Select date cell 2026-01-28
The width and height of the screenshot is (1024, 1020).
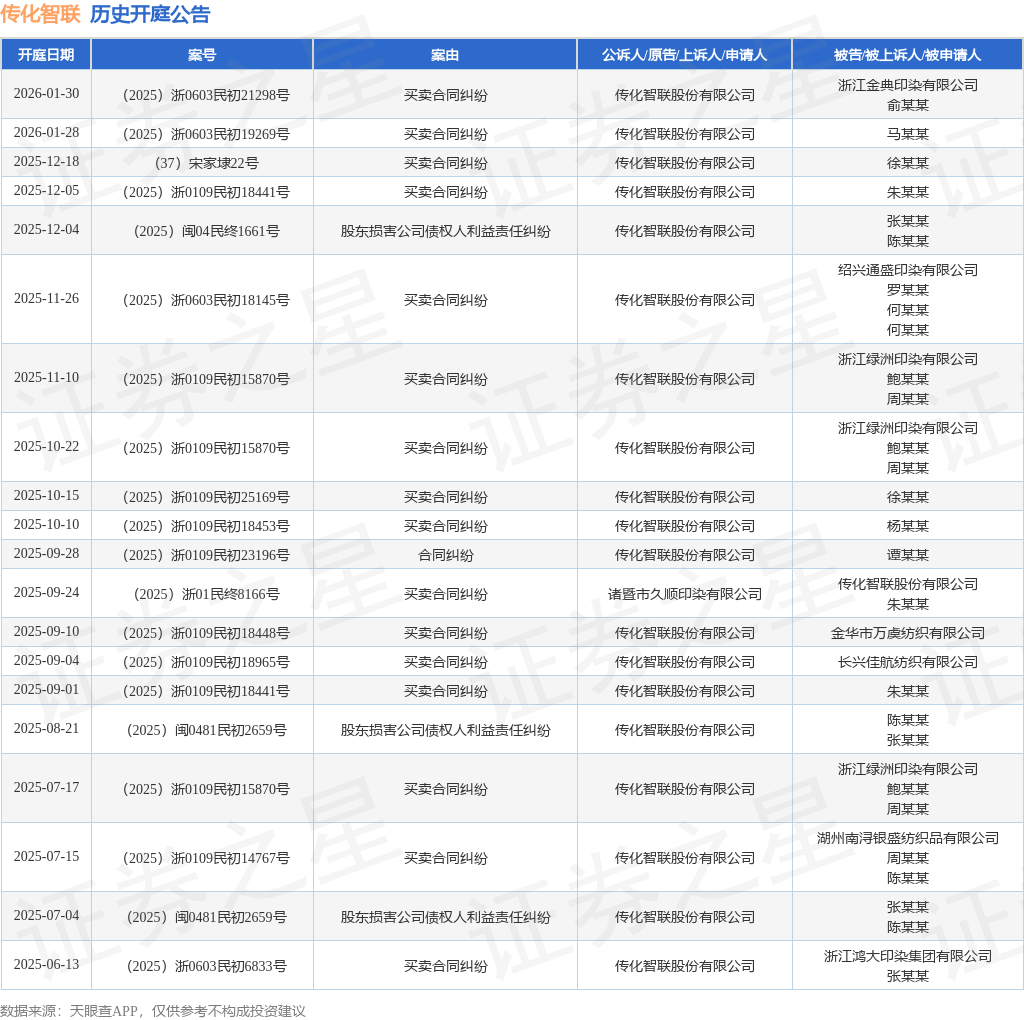(46, 133)
